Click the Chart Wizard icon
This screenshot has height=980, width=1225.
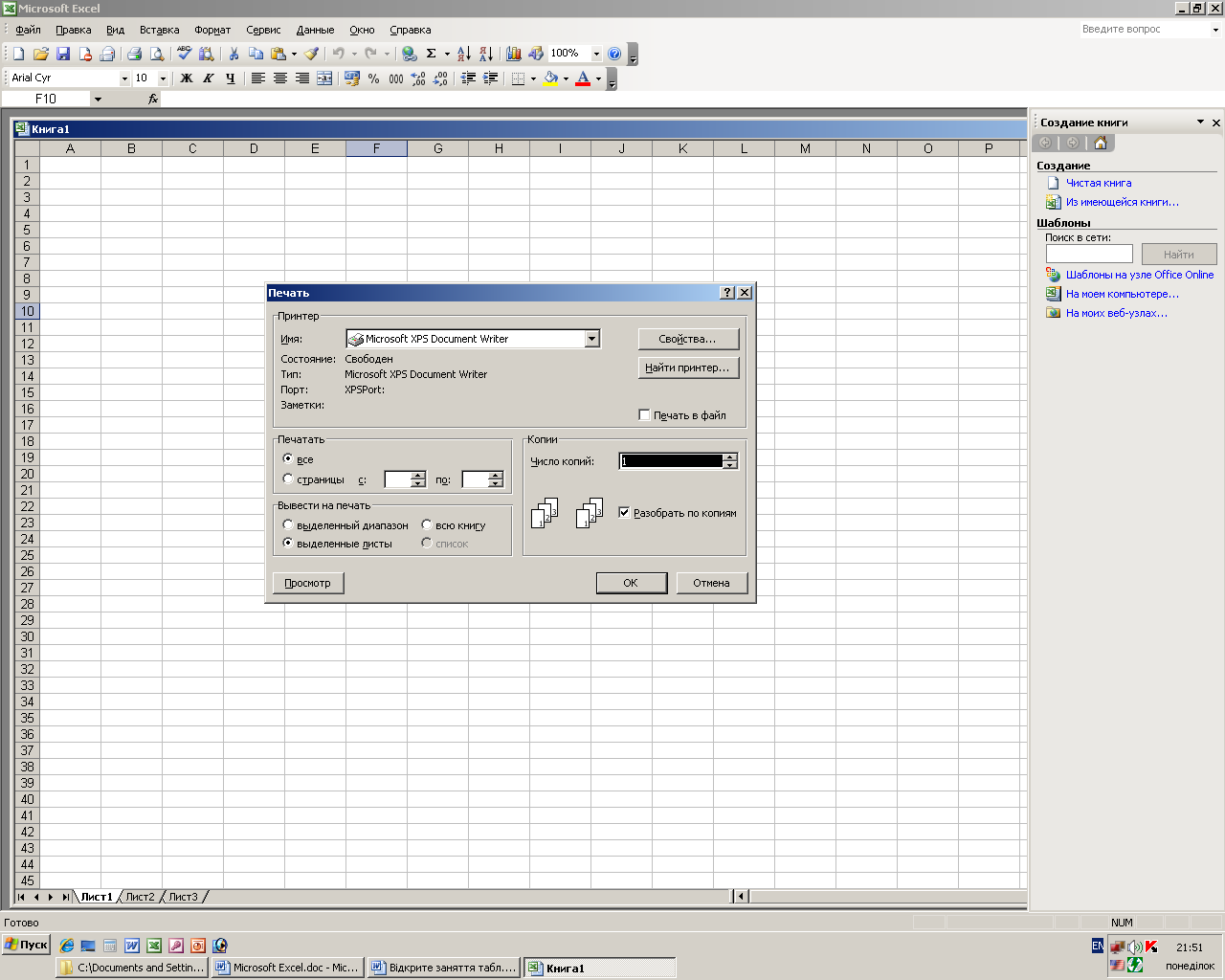514,54
